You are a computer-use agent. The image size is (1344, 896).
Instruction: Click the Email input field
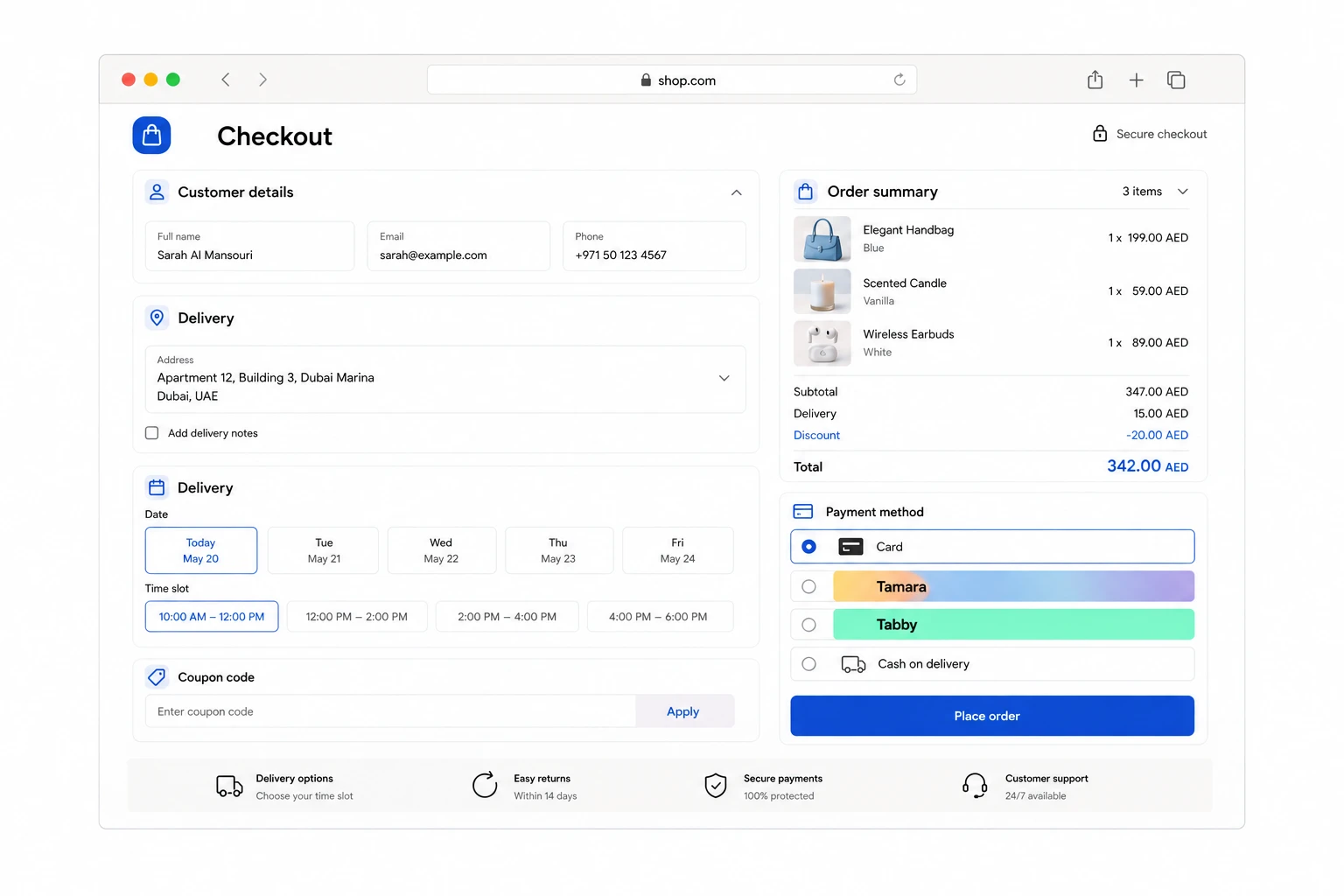point(458,246)
